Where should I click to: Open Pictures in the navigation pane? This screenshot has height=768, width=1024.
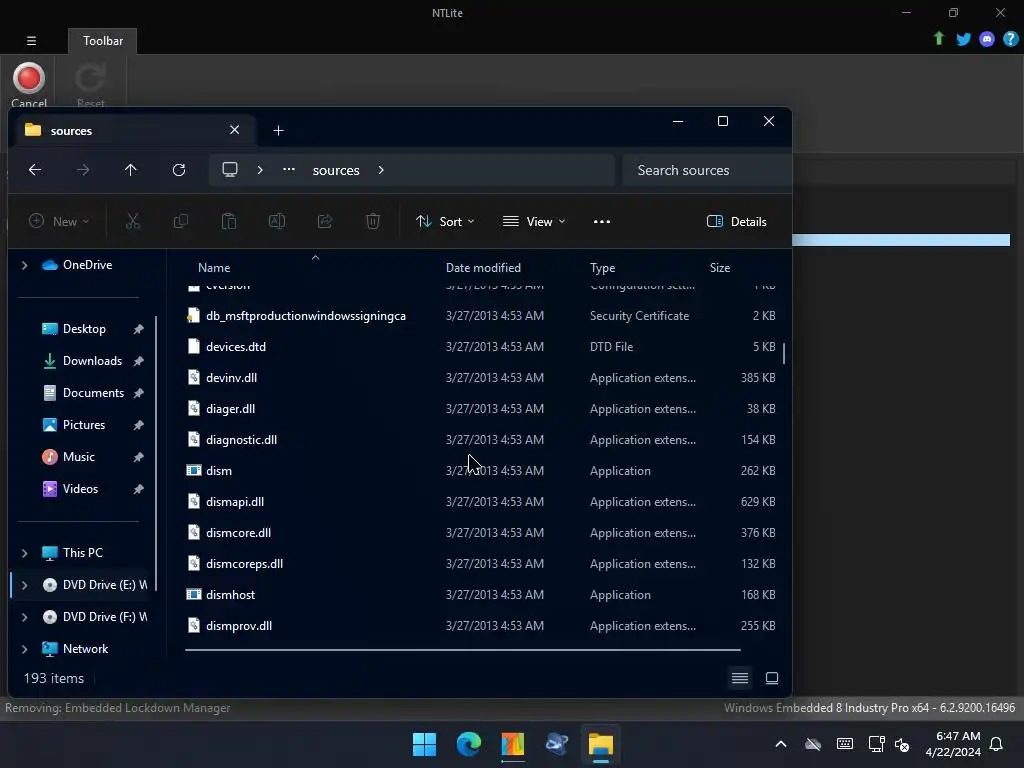[x=83, y=425]
